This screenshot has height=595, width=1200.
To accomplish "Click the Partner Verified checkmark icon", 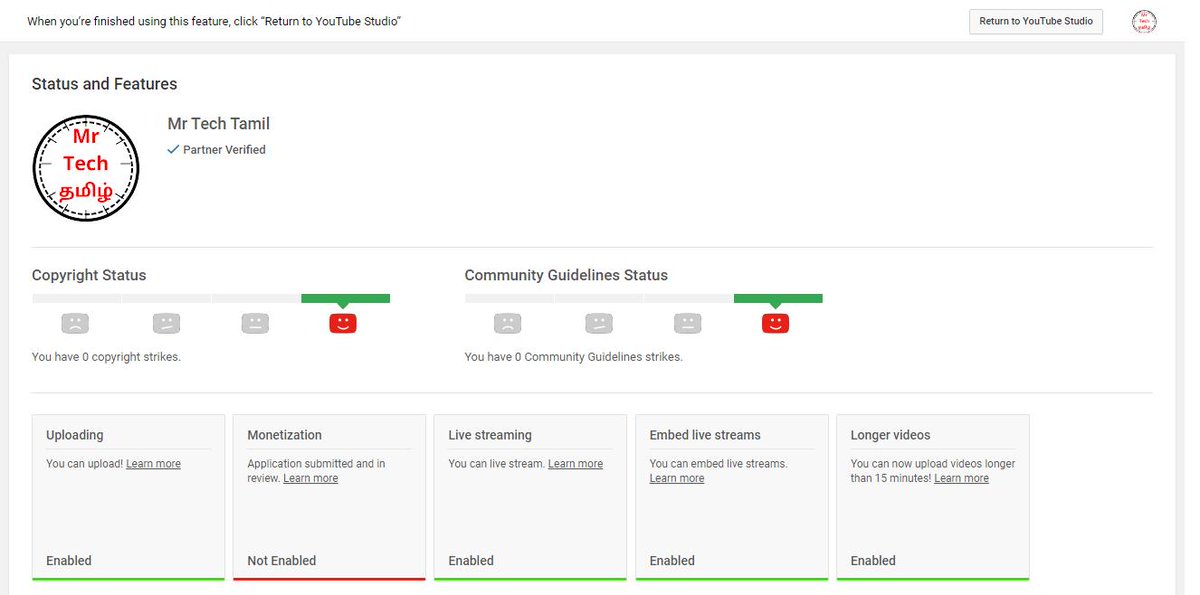I will click(x=173, y=149).
